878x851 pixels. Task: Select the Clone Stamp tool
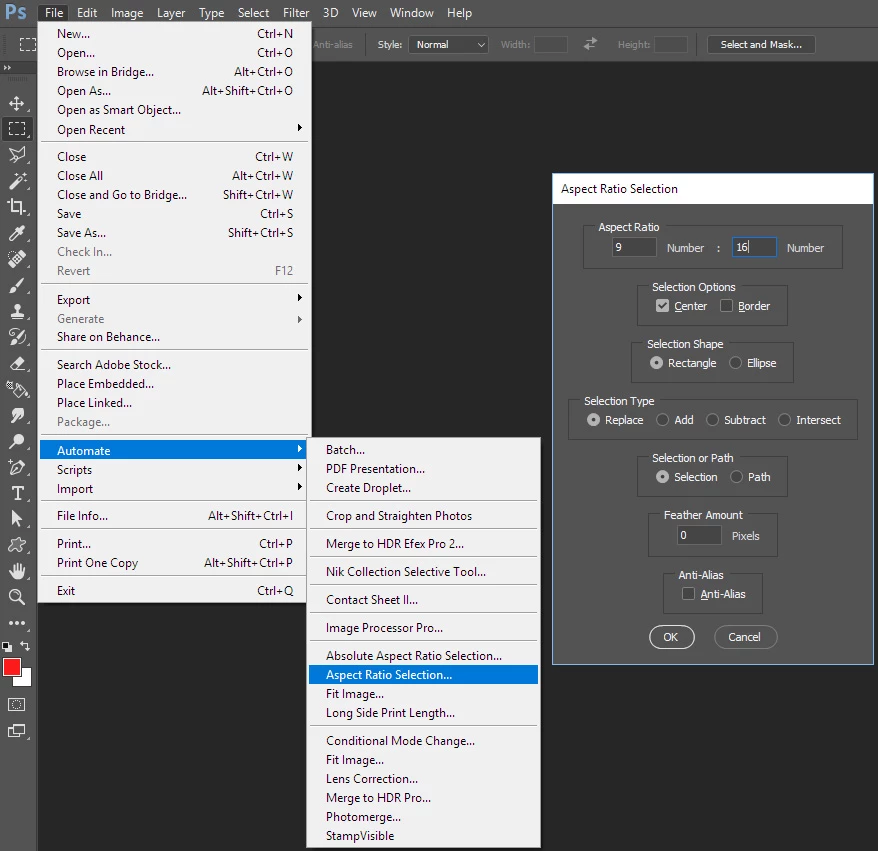pos(17,311)
